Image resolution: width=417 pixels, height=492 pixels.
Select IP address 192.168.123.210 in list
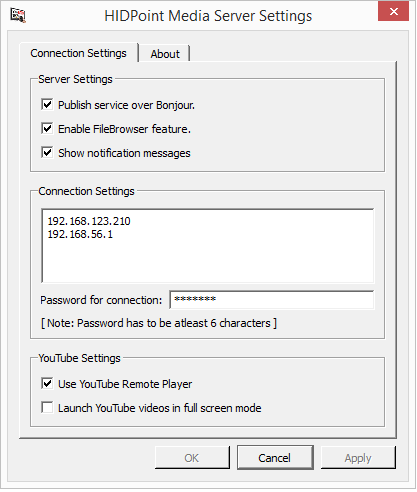coord(89,221)
